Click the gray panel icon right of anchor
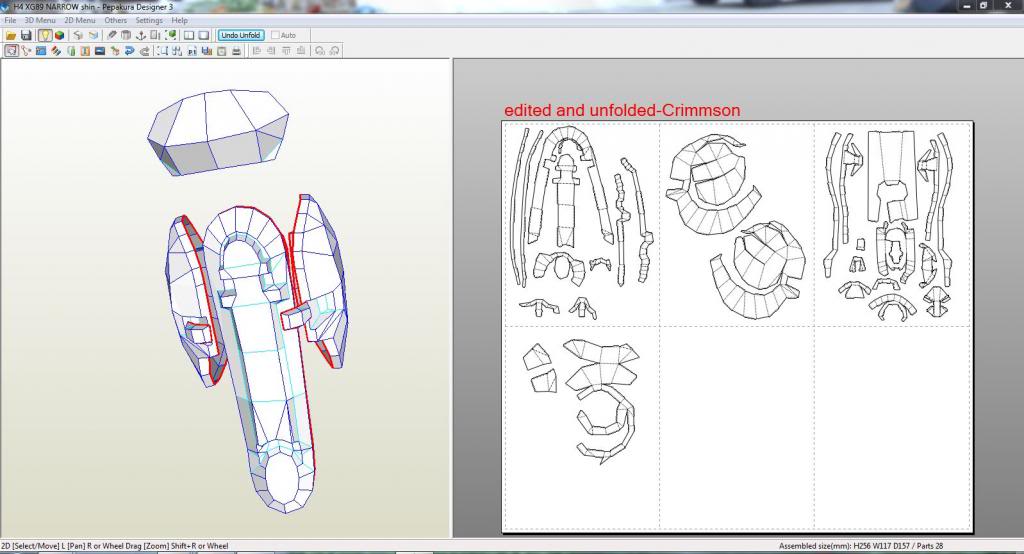 155,35
